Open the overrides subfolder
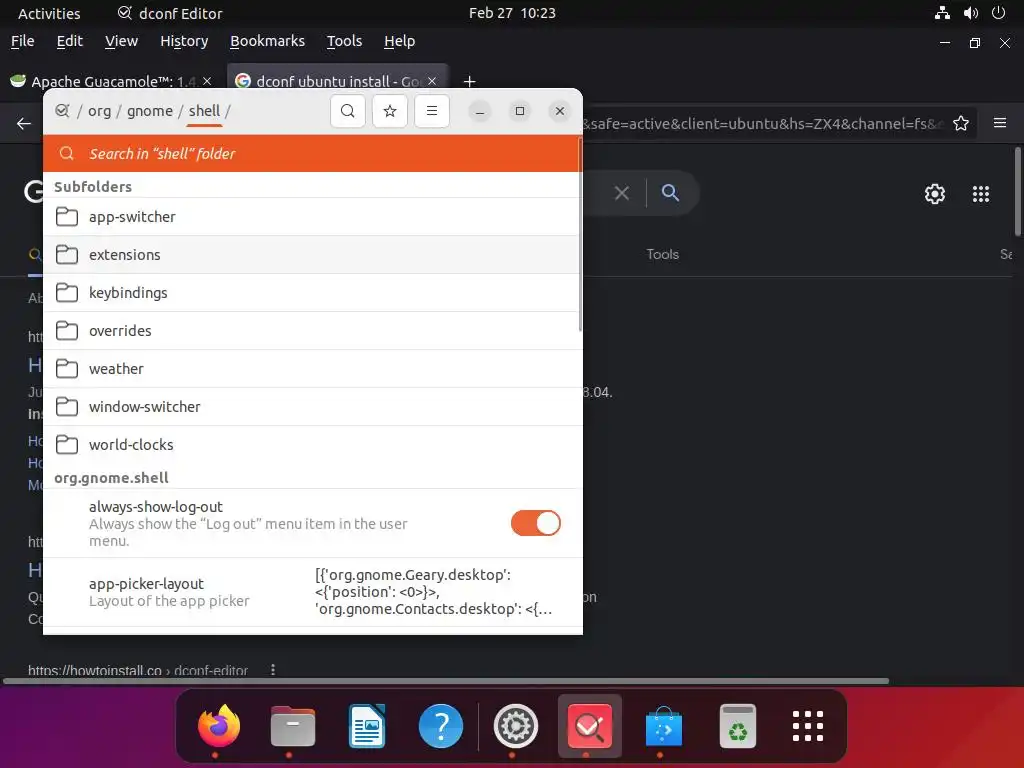Image resolution: width=1024 pixels, height=768 pixels. point(312,330)
